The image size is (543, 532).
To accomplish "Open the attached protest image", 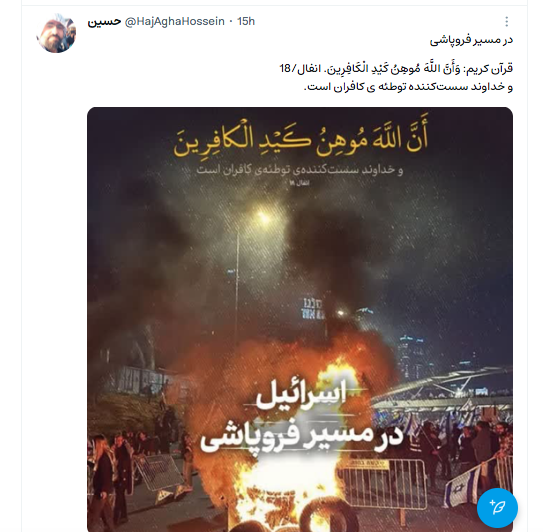I will click(x=300, y=319).
